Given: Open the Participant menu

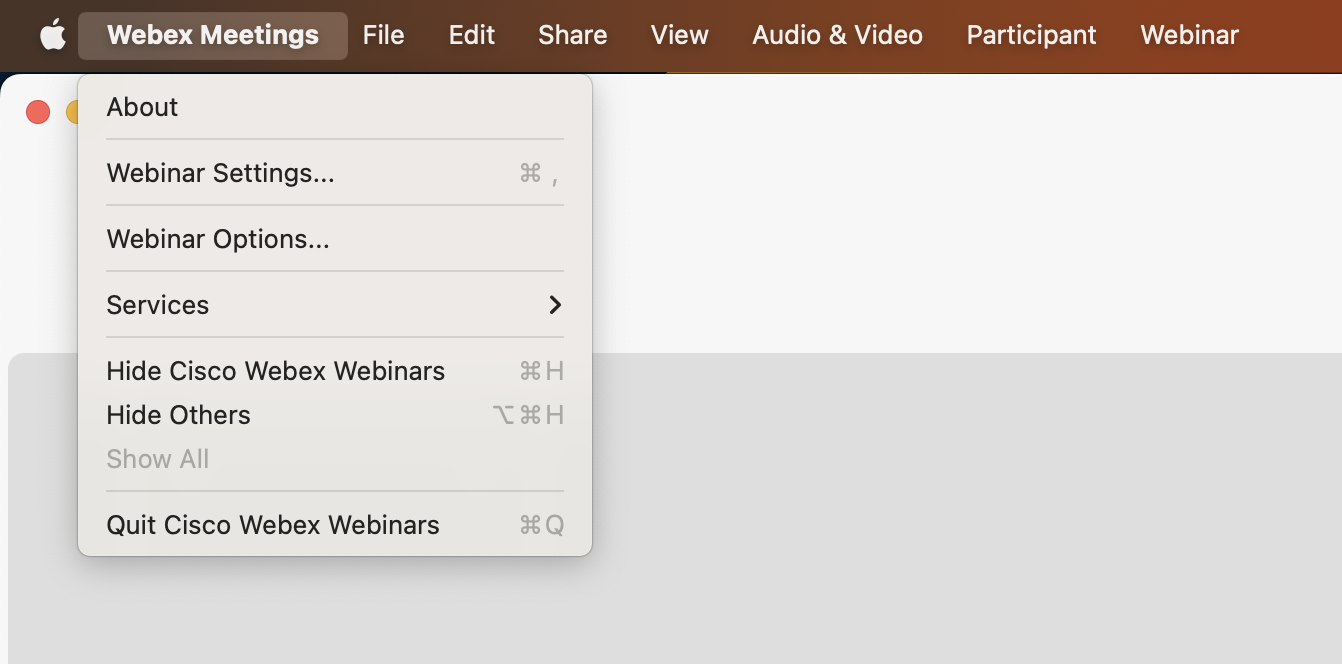Looking at the screenshot, I should [1032, 35].
